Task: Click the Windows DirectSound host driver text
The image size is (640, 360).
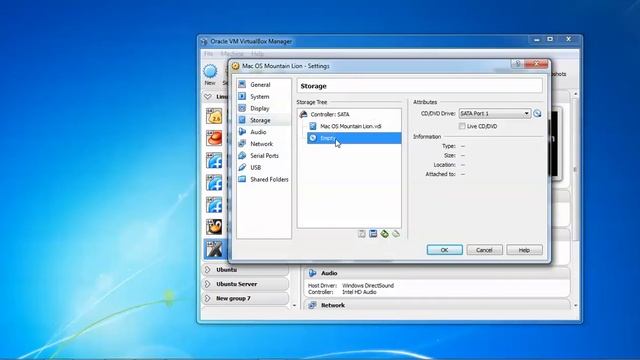Action: (x=368, y=285)
